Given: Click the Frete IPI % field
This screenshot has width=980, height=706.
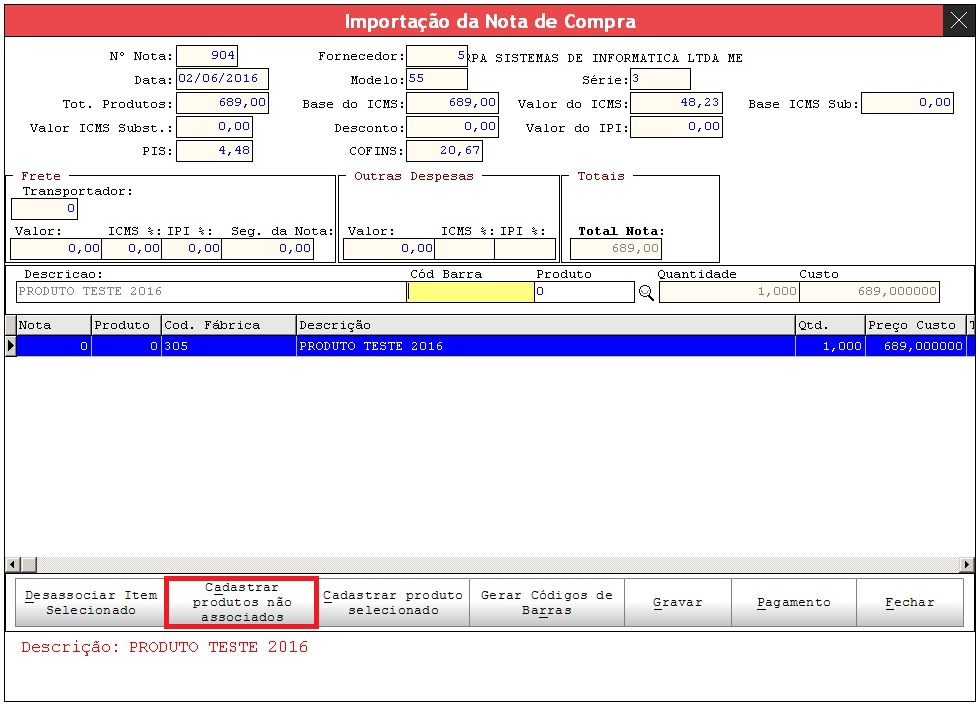Looking at the screenshot, I should coord(191,249).
